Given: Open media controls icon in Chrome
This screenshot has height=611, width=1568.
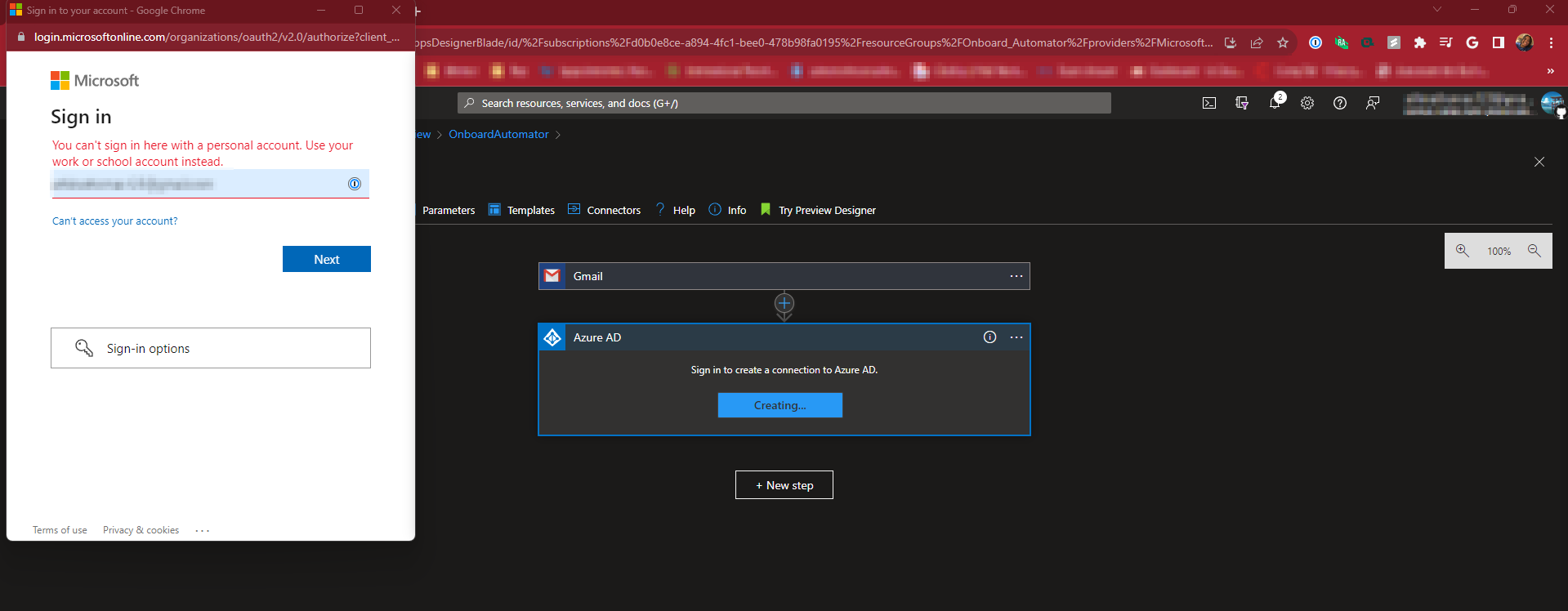Looking at the screenshot, I should point(1446,42).
